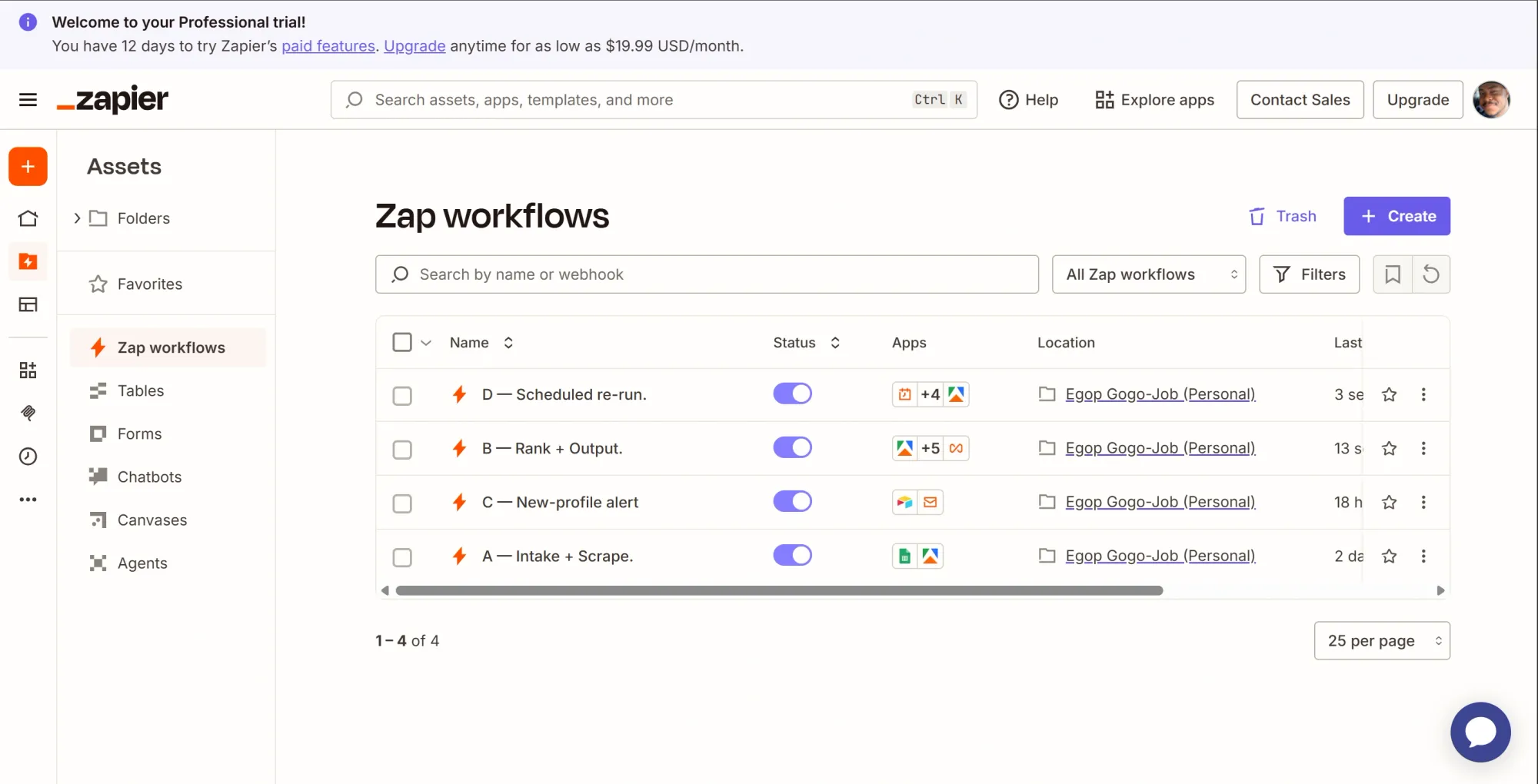1538x784 pixels.
Task: Star the C — New-profile alert Zap
Action: [1389, 502]
